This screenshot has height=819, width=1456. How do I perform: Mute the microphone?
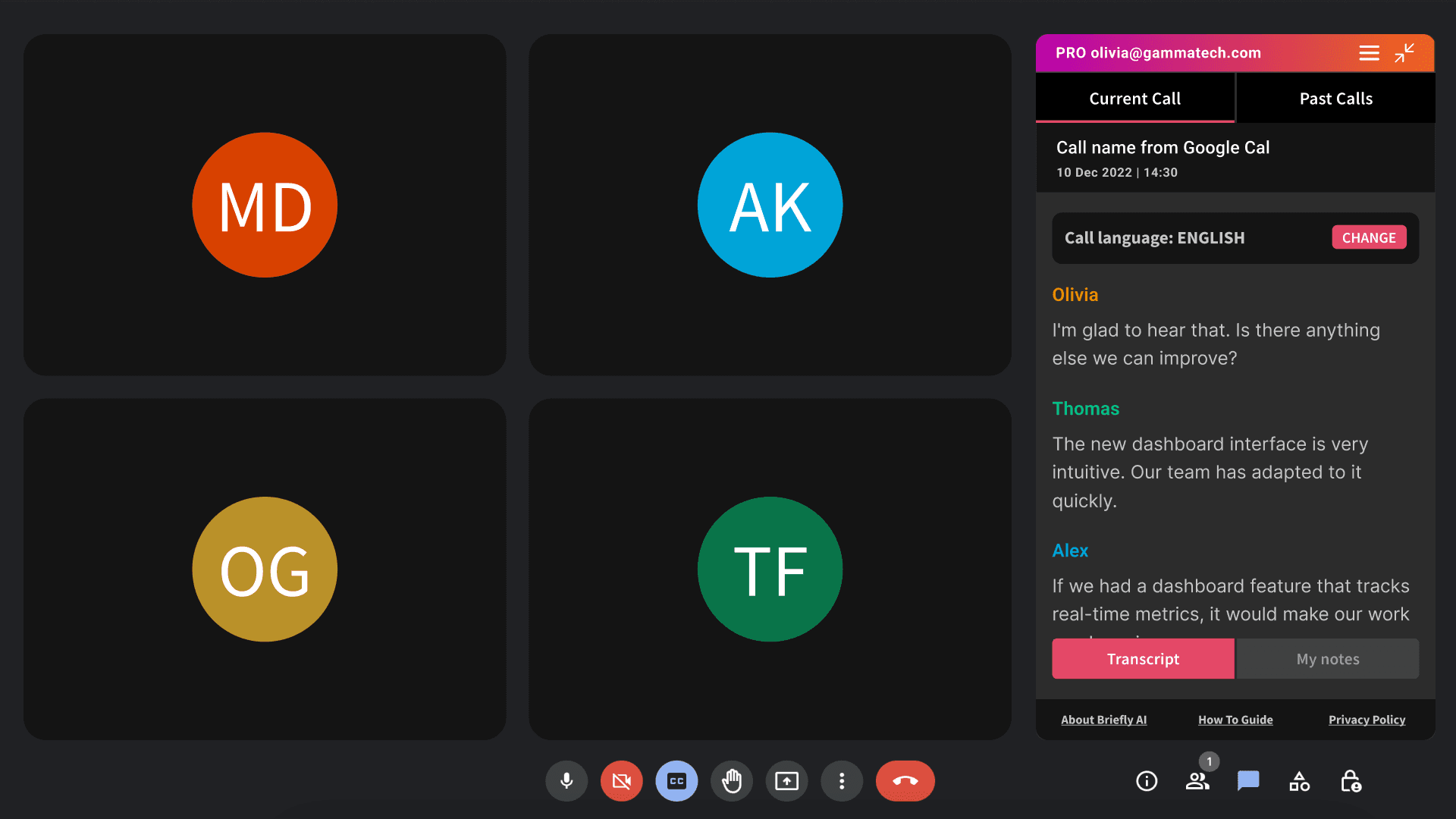tap(566, 781)
